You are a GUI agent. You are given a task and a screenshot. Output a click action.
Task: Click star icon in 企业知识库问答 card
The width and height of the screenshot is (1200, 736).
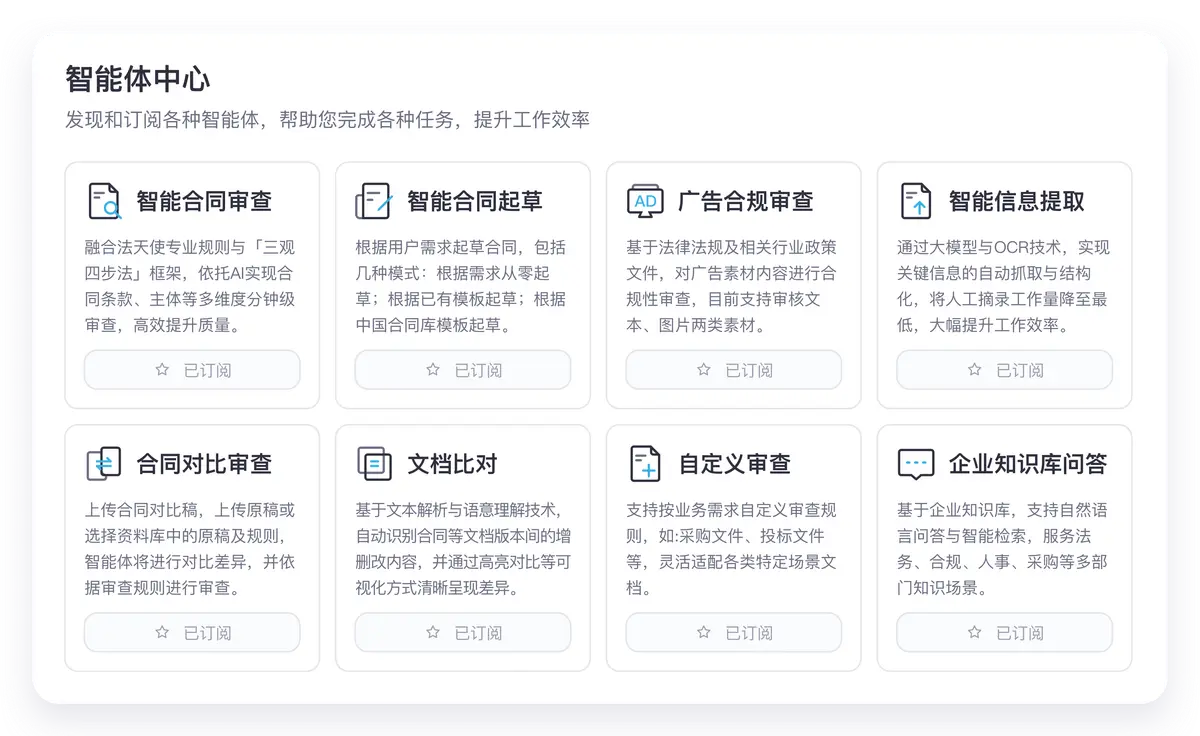[975, 633]
